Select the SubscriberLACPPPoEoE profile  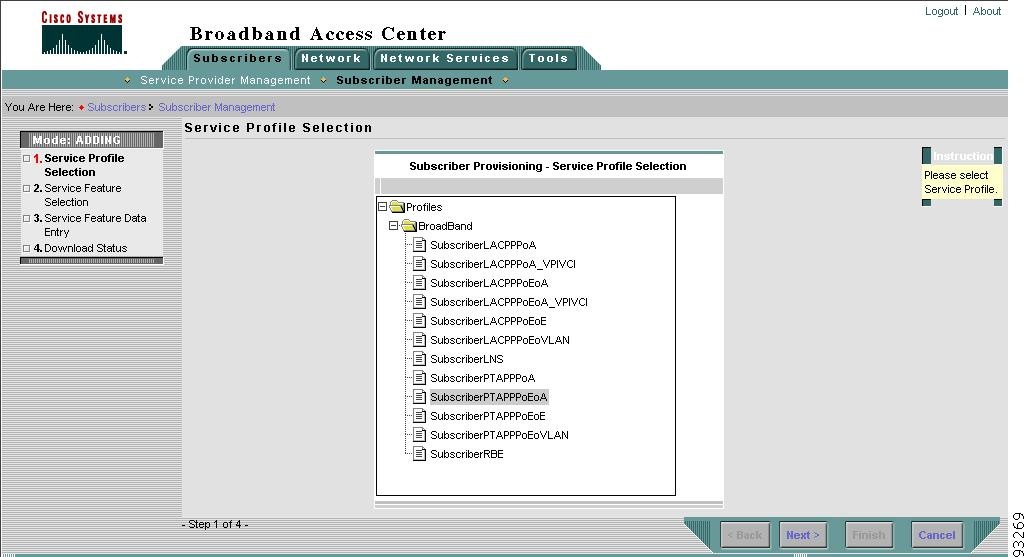pos(488,321)
